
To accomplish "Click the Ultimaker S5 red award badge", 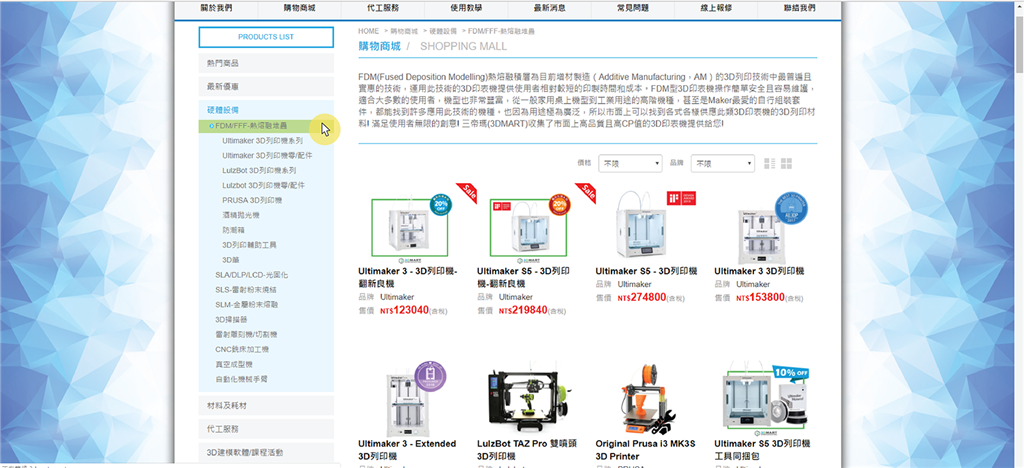I will pos(690,198).
